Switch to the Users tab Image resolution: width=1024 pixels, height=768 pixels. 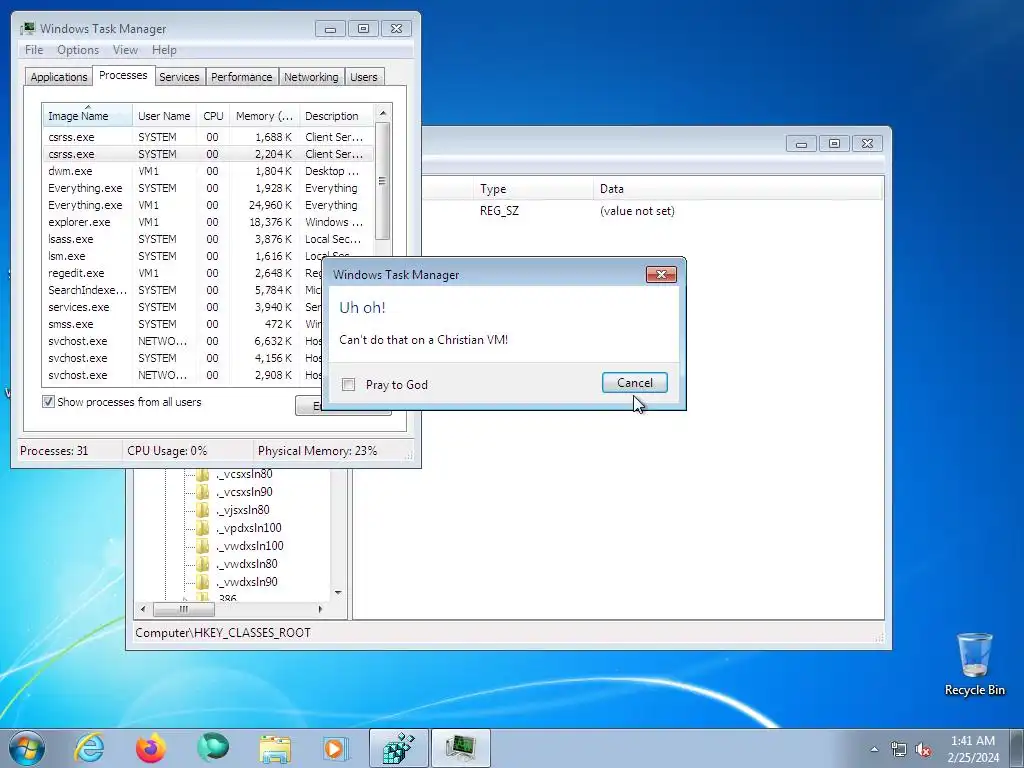(363, 77)
